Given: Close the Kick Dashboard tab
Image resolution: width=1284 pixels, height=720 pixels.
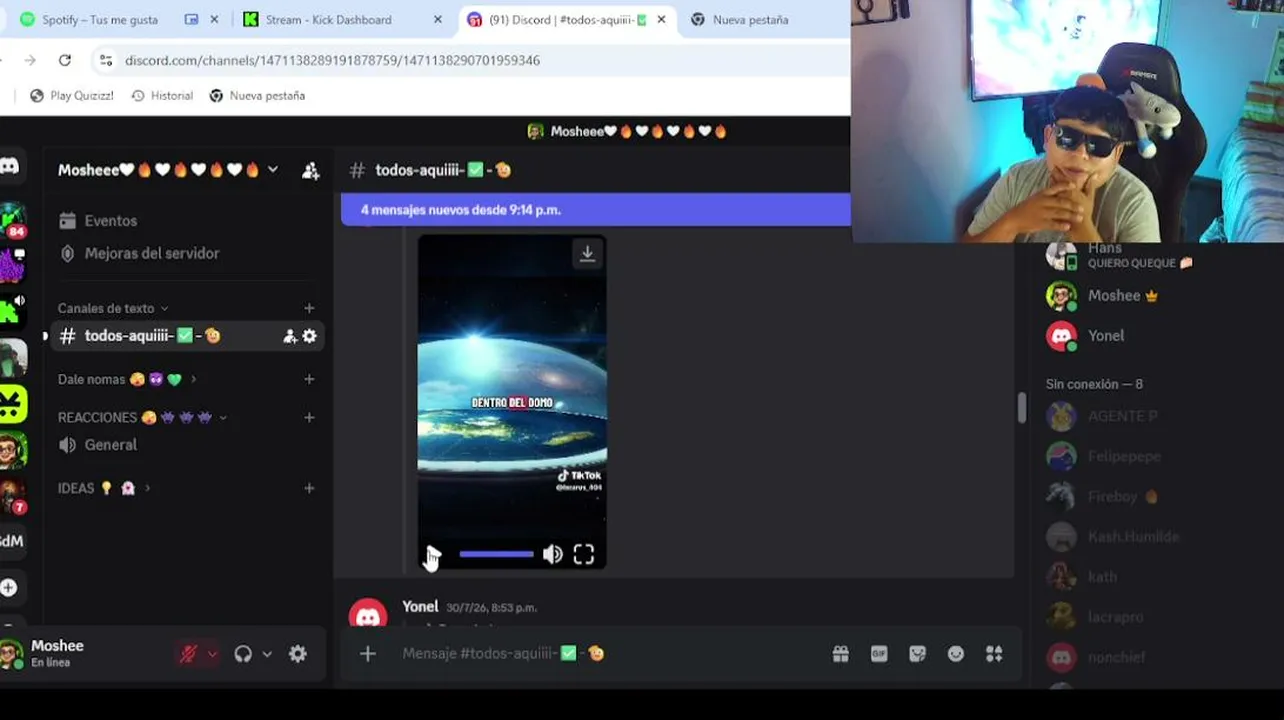Looking at the screenshot, I should pos(437,20).
